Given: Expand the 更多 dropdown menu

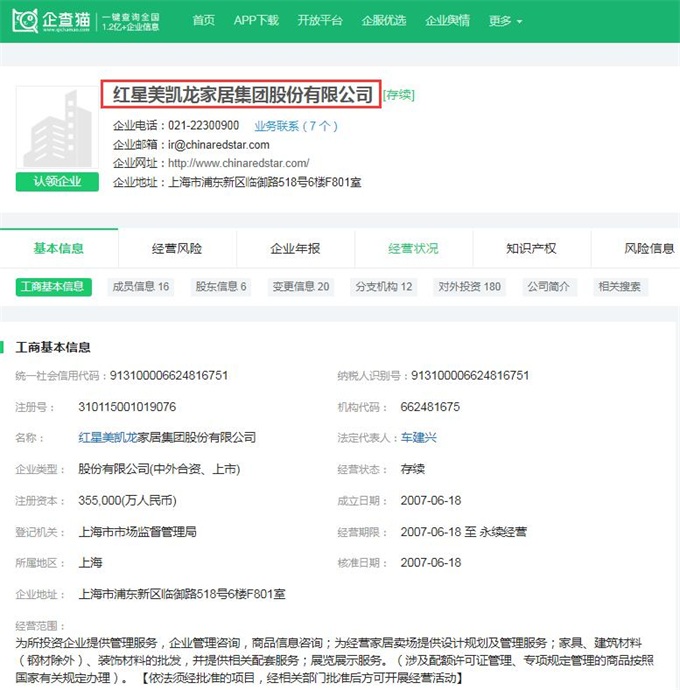Looking at the screenshot, I should [505, 21].
